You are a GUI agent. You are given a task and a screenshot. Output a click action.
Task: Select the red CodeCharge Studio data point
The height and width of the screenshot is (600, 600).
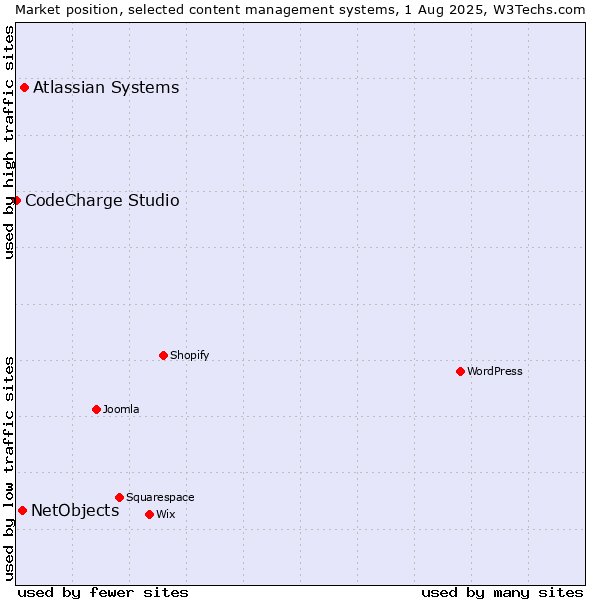[x=16, y=201]
